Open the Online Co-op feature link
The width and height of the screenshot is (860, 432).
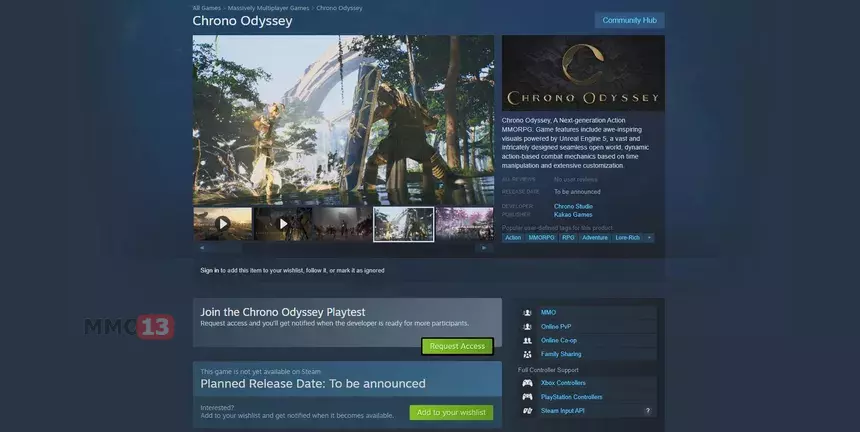tap(559, 340)
